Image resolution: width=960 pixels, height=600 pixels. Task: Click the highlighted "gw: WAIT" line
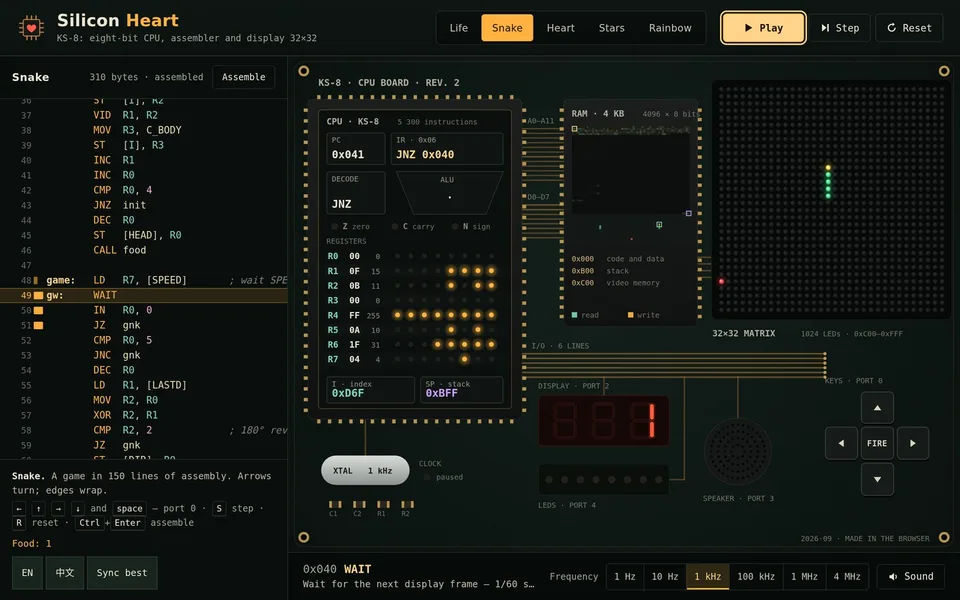pos(144,295)
